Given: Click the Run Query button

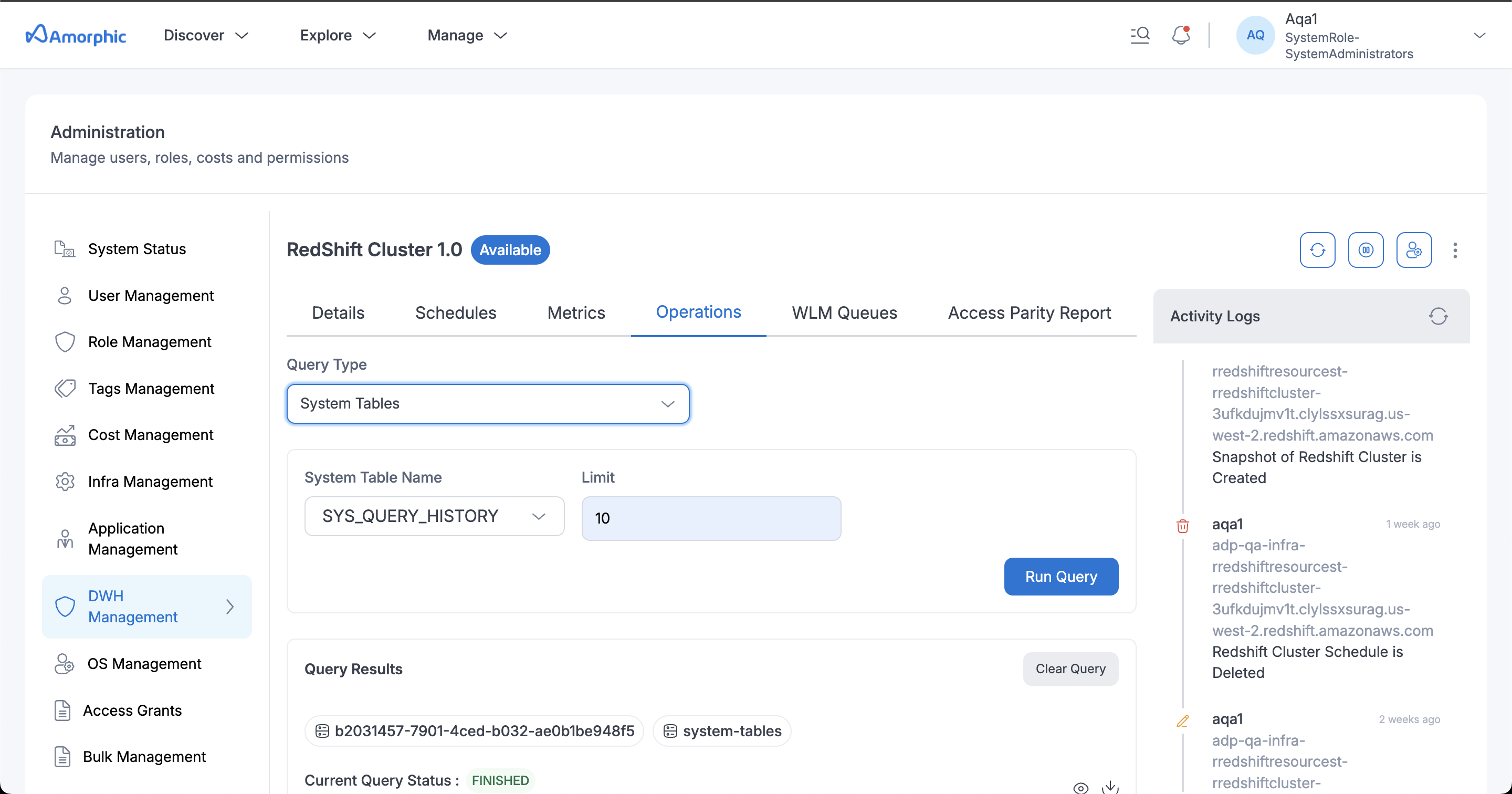Looking at the screenshot, I should (1060, 577).
